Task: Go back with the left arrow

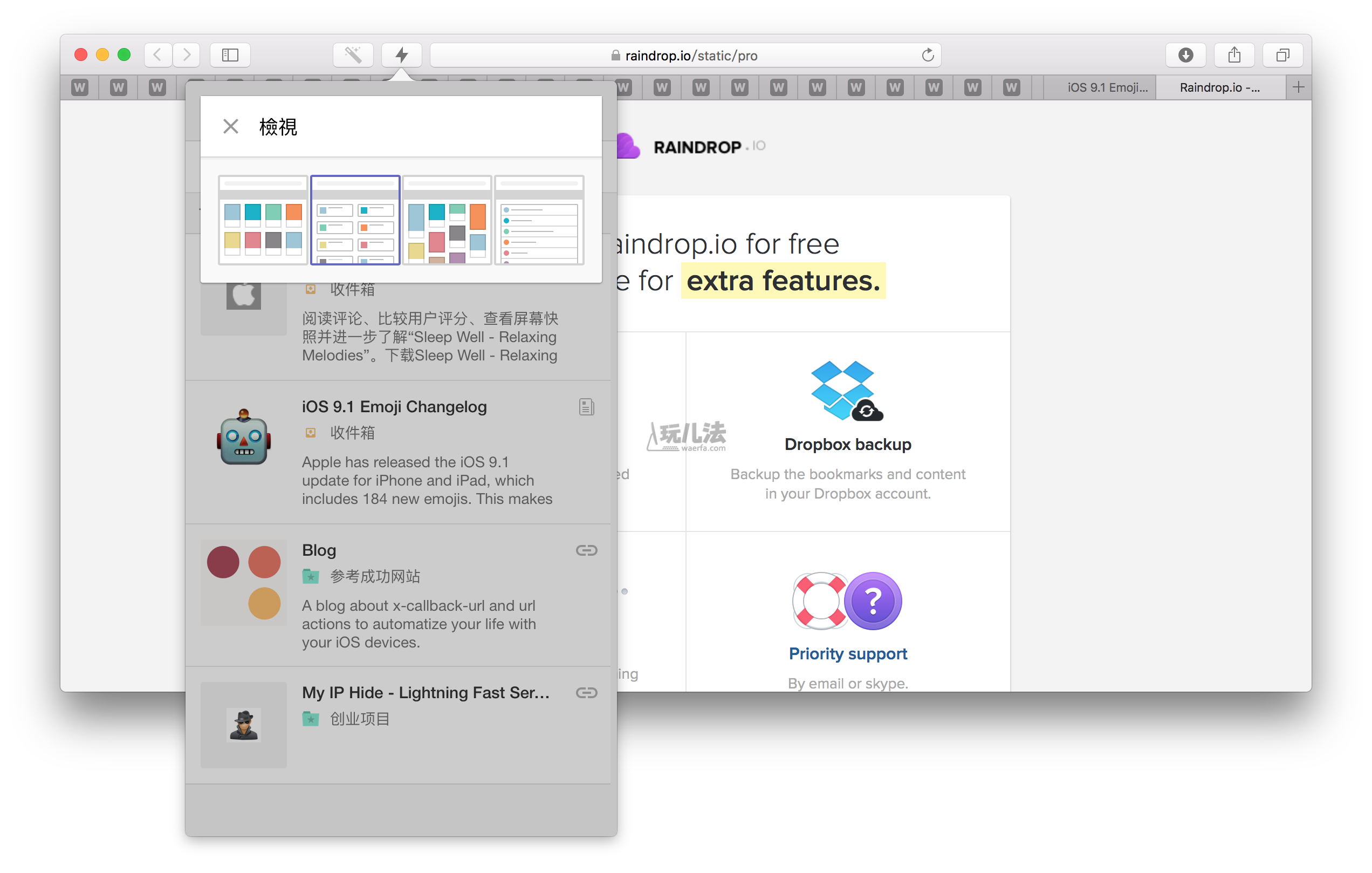Action: click(x=158, y=55)
